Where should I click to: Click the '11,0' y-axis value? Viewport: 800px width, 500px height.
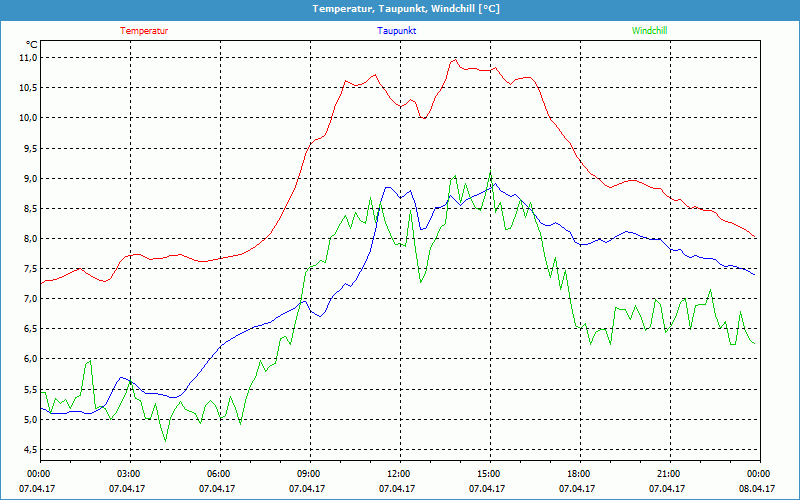(29, 58)
